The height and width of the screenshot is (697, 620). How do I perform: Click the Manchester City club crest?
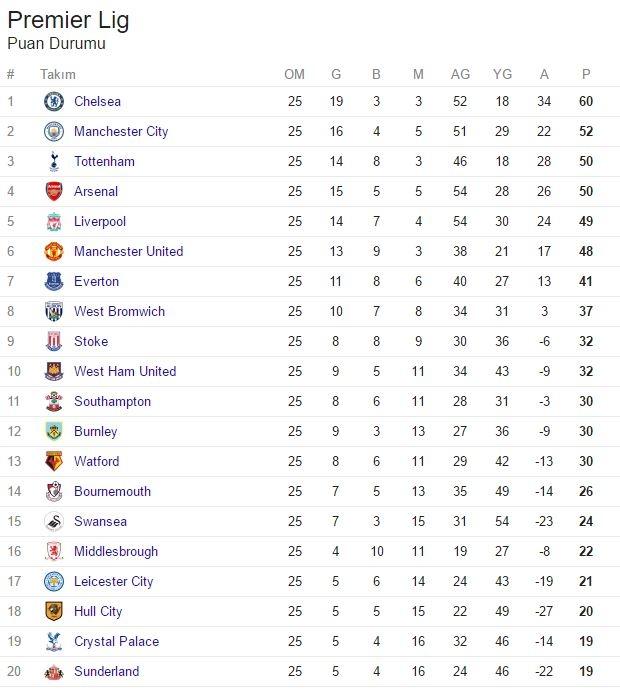(54, 132)
